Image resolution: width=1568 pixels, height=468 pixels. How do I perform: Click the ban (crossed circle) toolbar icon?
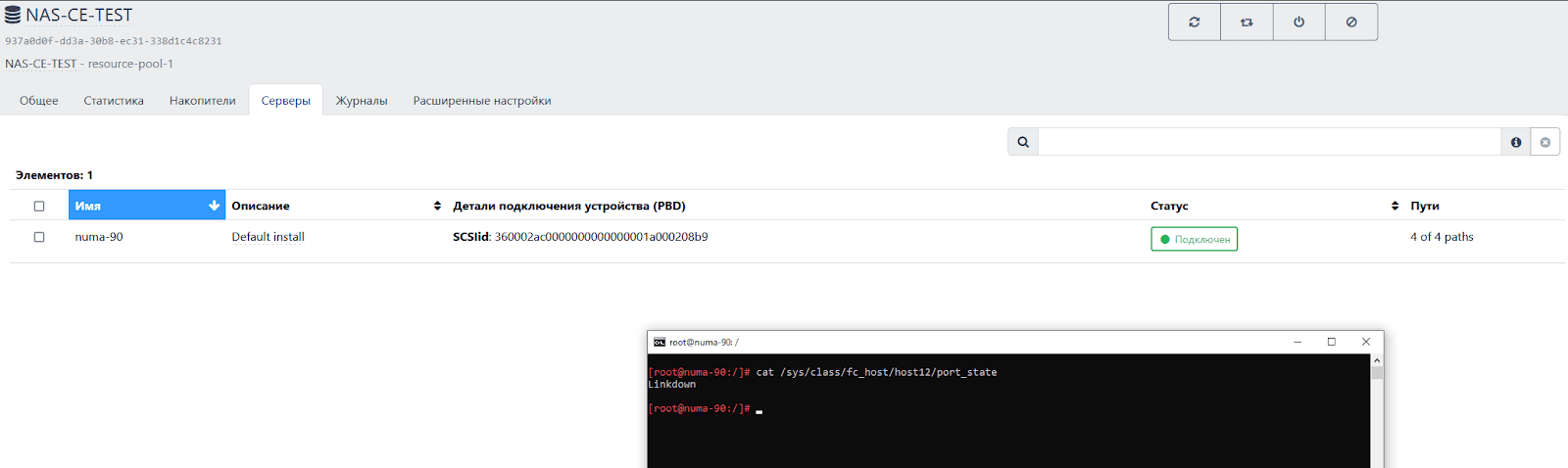pos(1351,22)
